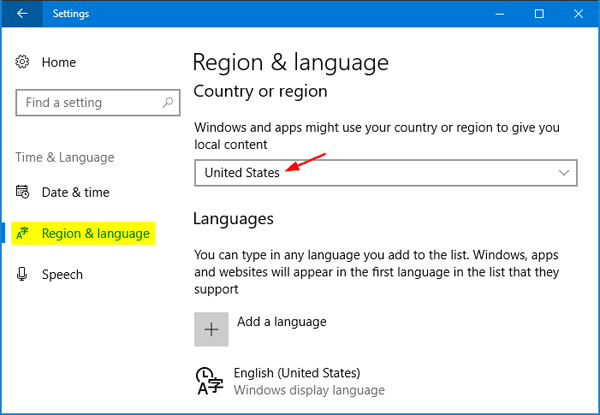Click the Home gear icon
The image size is (600, 415).
(x=23, y=62)
